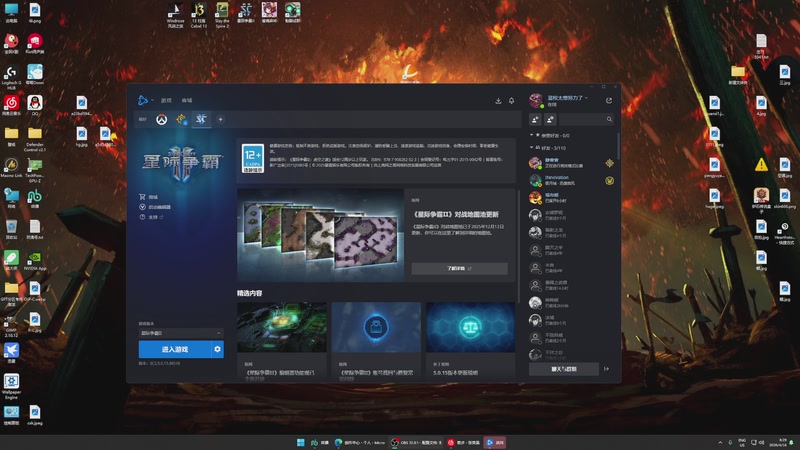Open the Battle.net logo menu
The height and width of the screenshot is (450, 800).
(x=143, y=100)
